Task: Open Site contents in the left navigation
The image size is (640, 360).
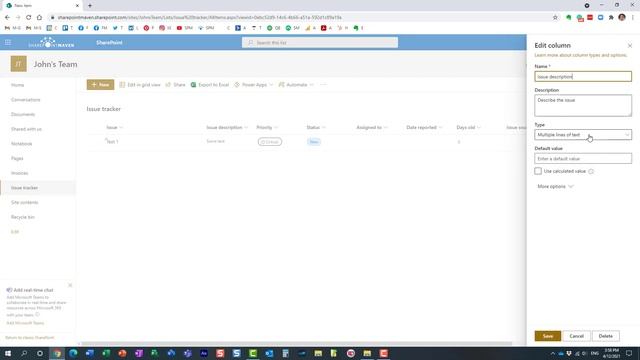Action: point(24,202)
